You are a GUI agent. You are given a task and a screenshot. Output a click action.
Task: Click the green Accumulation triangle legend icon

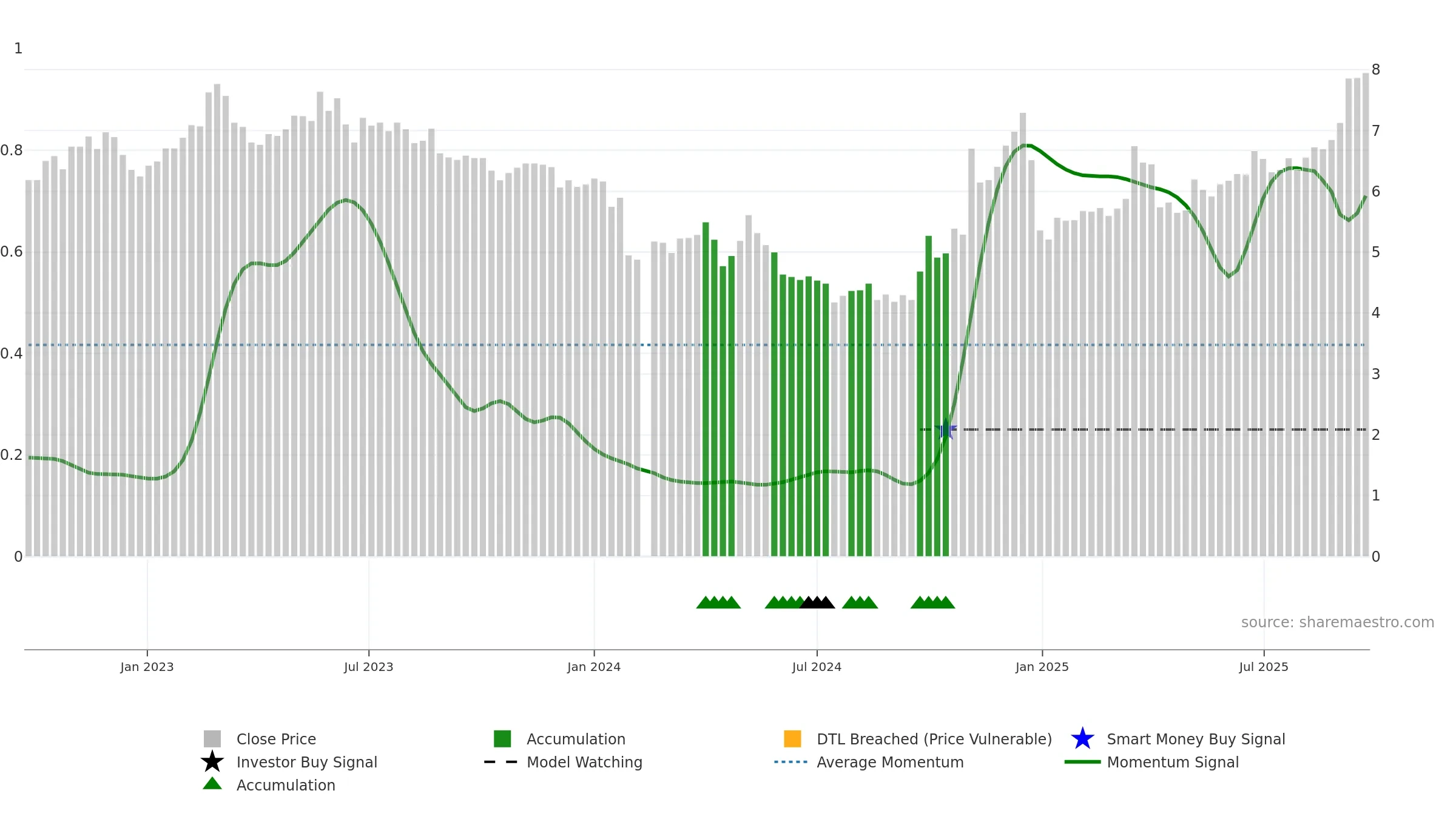[212, 783]
